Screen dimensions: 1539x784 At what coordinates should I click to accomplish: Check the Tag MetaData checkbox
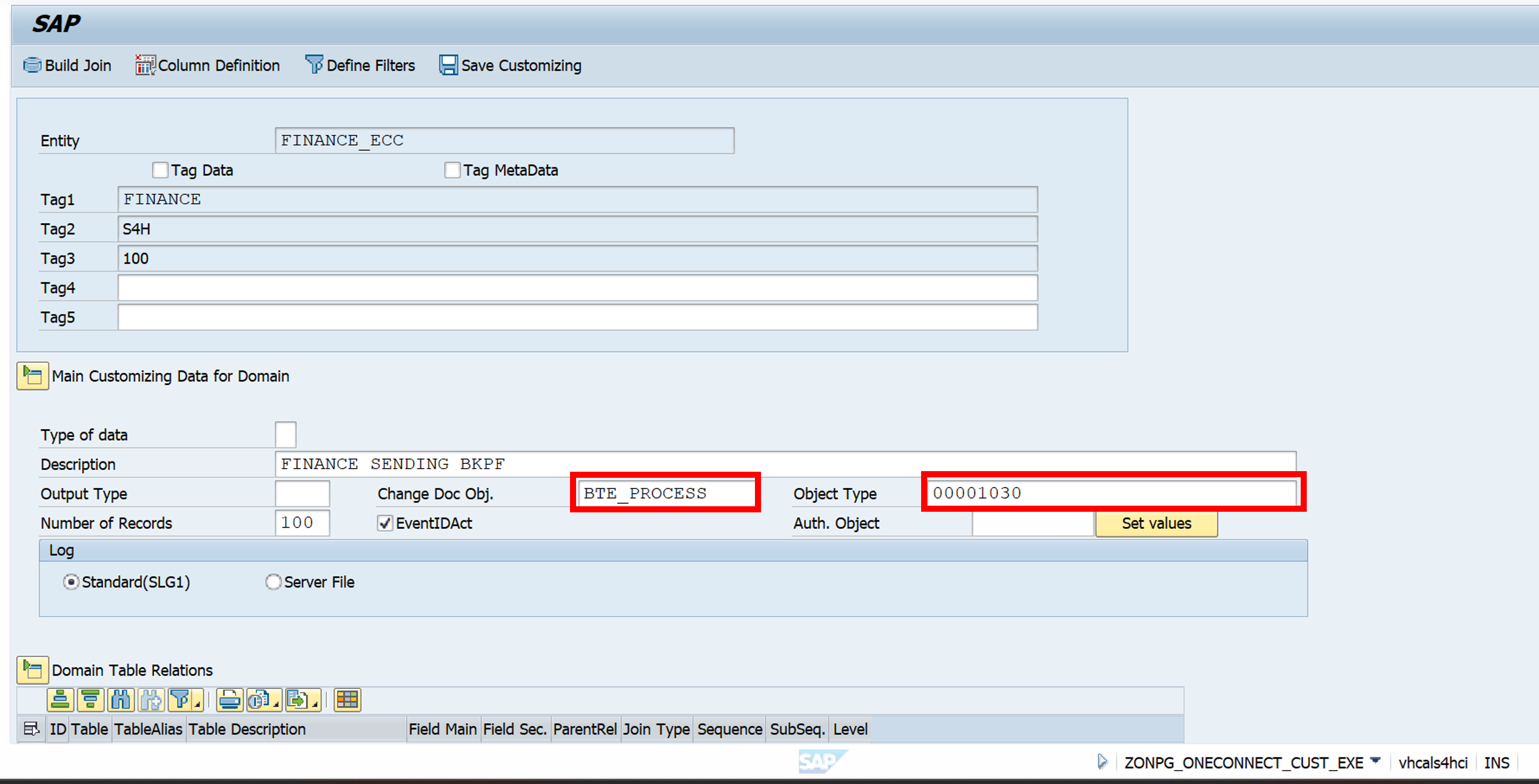(x=452, y=170)
